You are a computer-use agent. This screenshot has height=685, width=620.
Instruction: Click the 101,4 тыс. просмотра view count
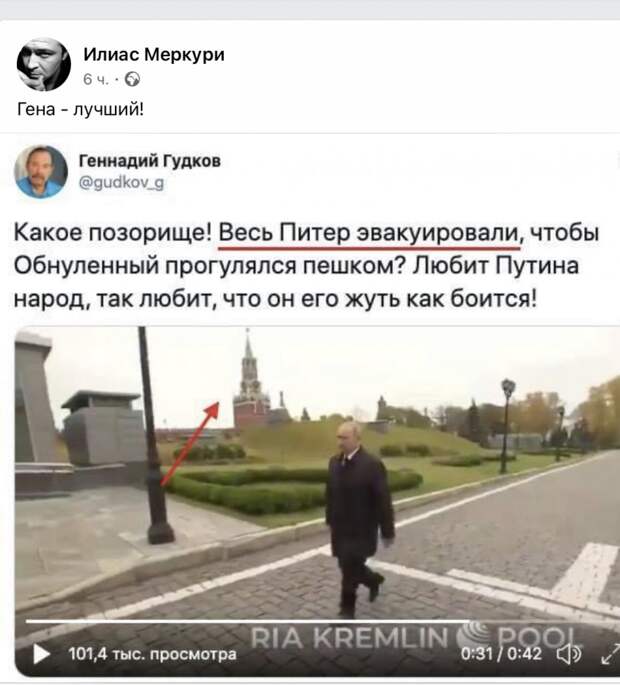[x=152, y=654]
